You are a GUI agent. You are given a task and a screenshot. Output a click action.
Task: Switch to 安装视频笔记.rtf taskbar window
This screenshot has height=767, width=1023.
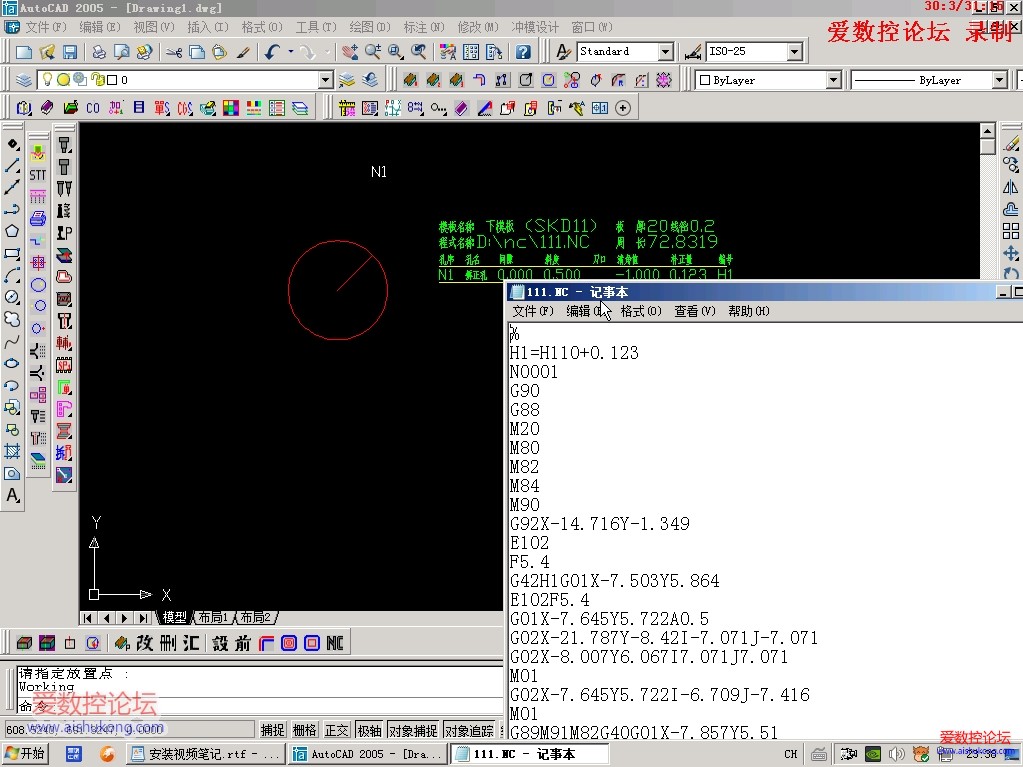click(206, 754)
